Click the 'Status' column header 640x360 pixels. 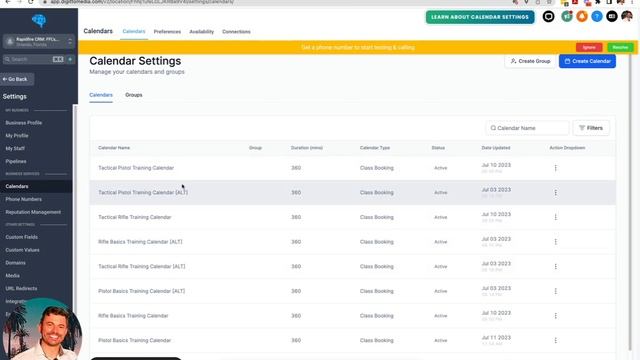[438, 148]
